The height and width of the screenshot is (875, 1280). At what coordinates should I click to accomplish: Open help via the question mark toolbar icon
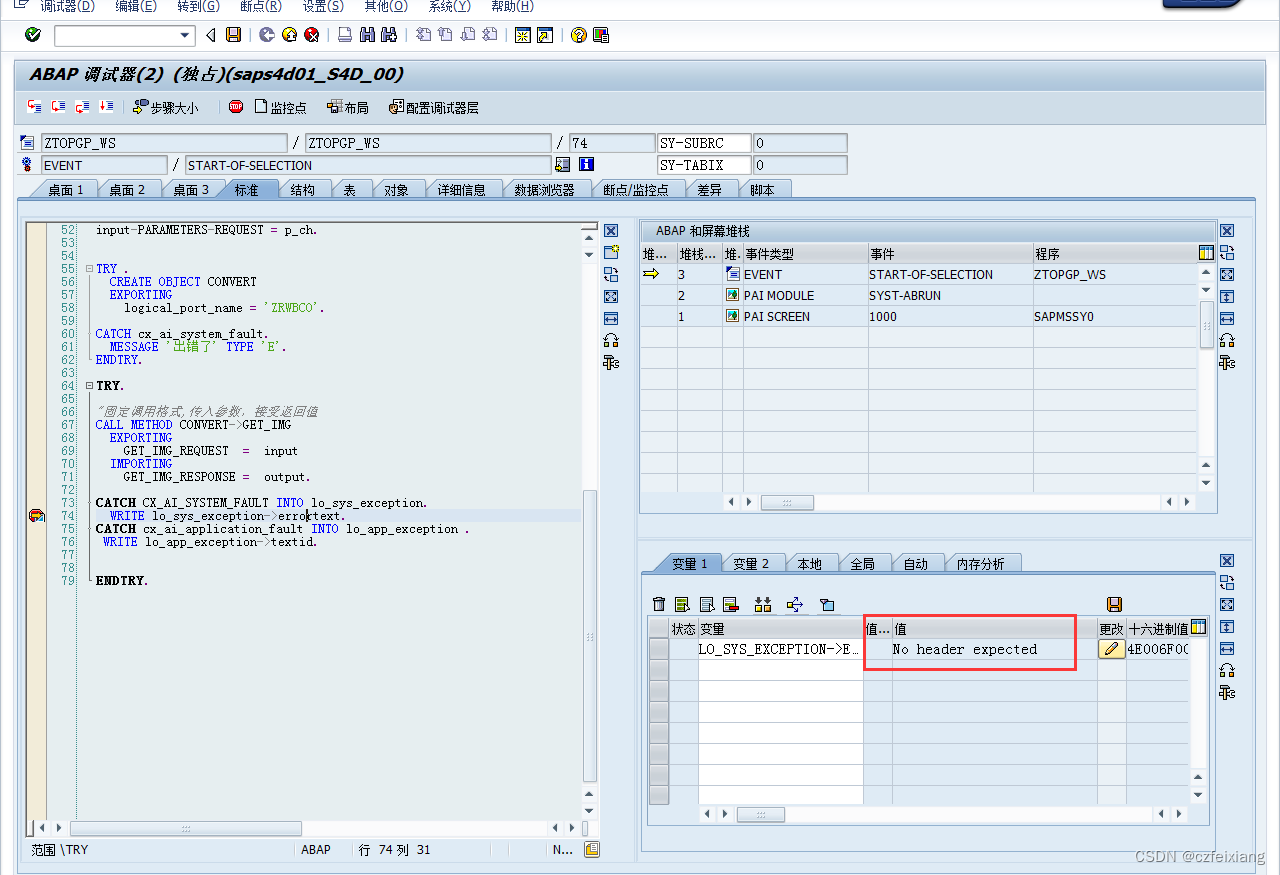point(579,34)
